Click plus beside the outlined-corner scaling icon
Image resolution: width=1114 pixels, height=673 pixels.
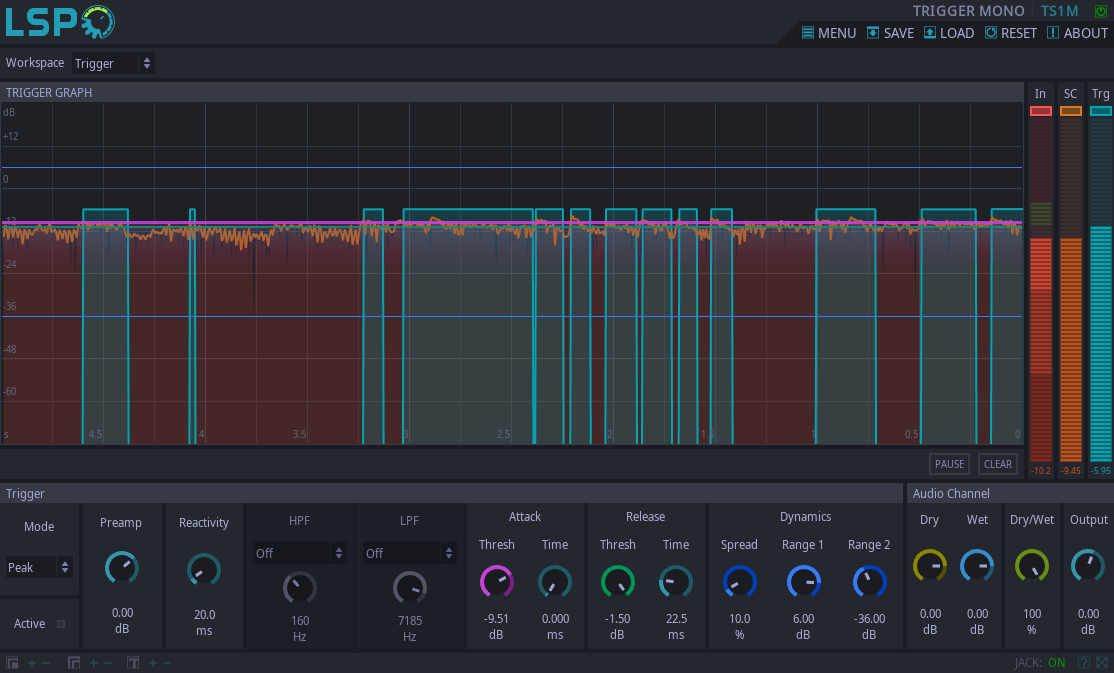(94, 663)
